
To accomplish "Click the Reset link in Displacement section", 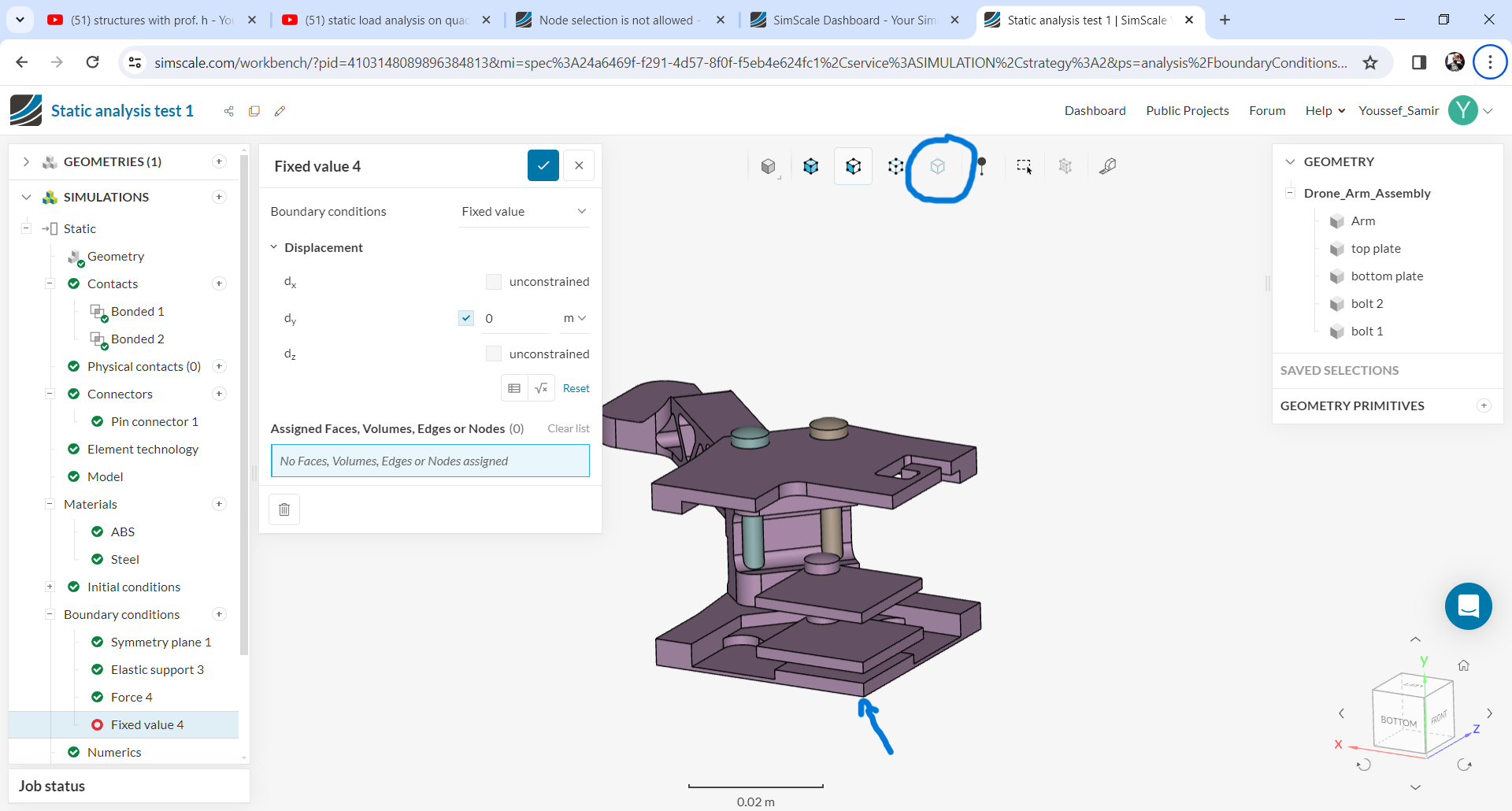I will [x=576, y=388].
